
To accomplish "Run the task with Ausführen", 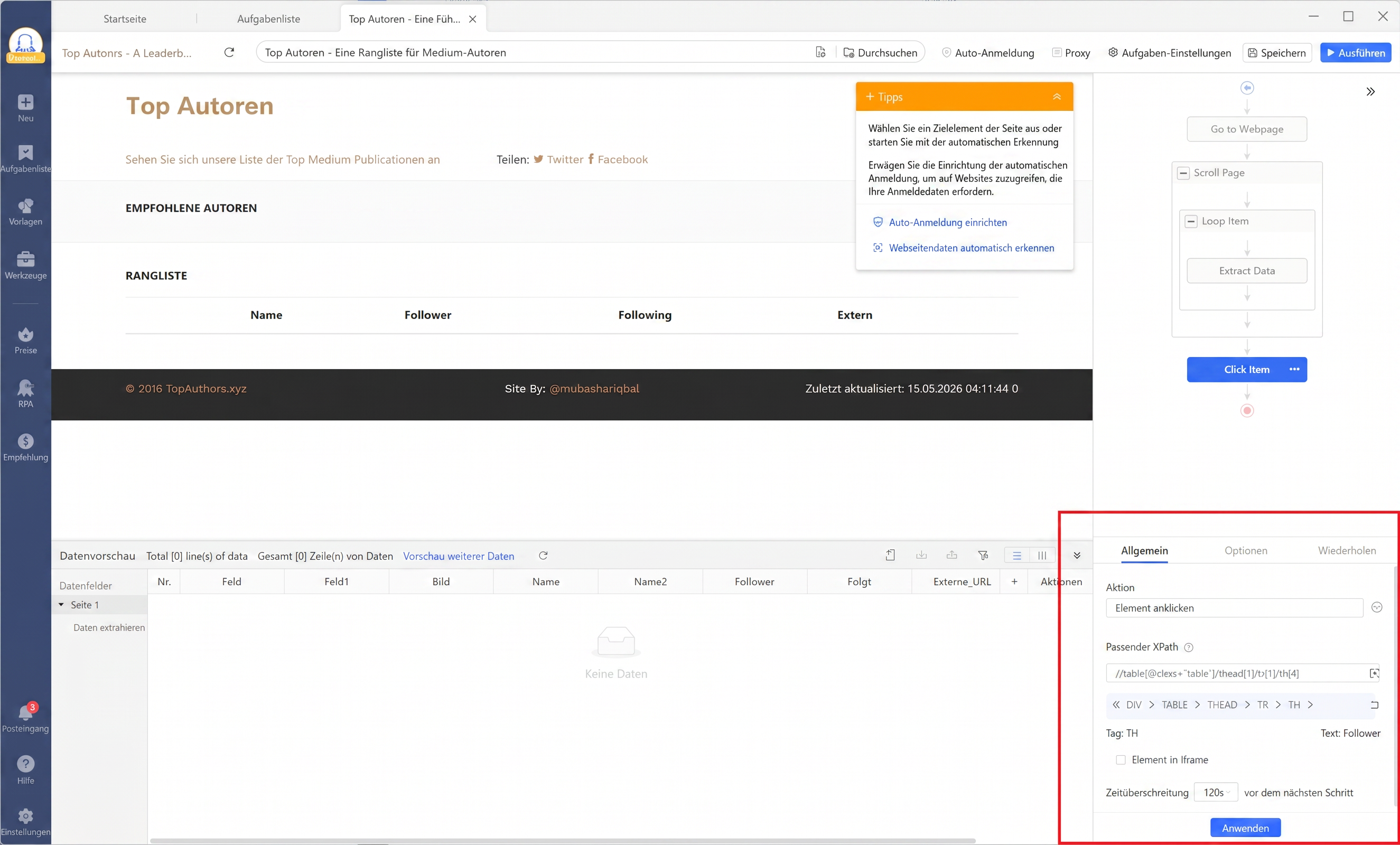I will coord(1356,53).
